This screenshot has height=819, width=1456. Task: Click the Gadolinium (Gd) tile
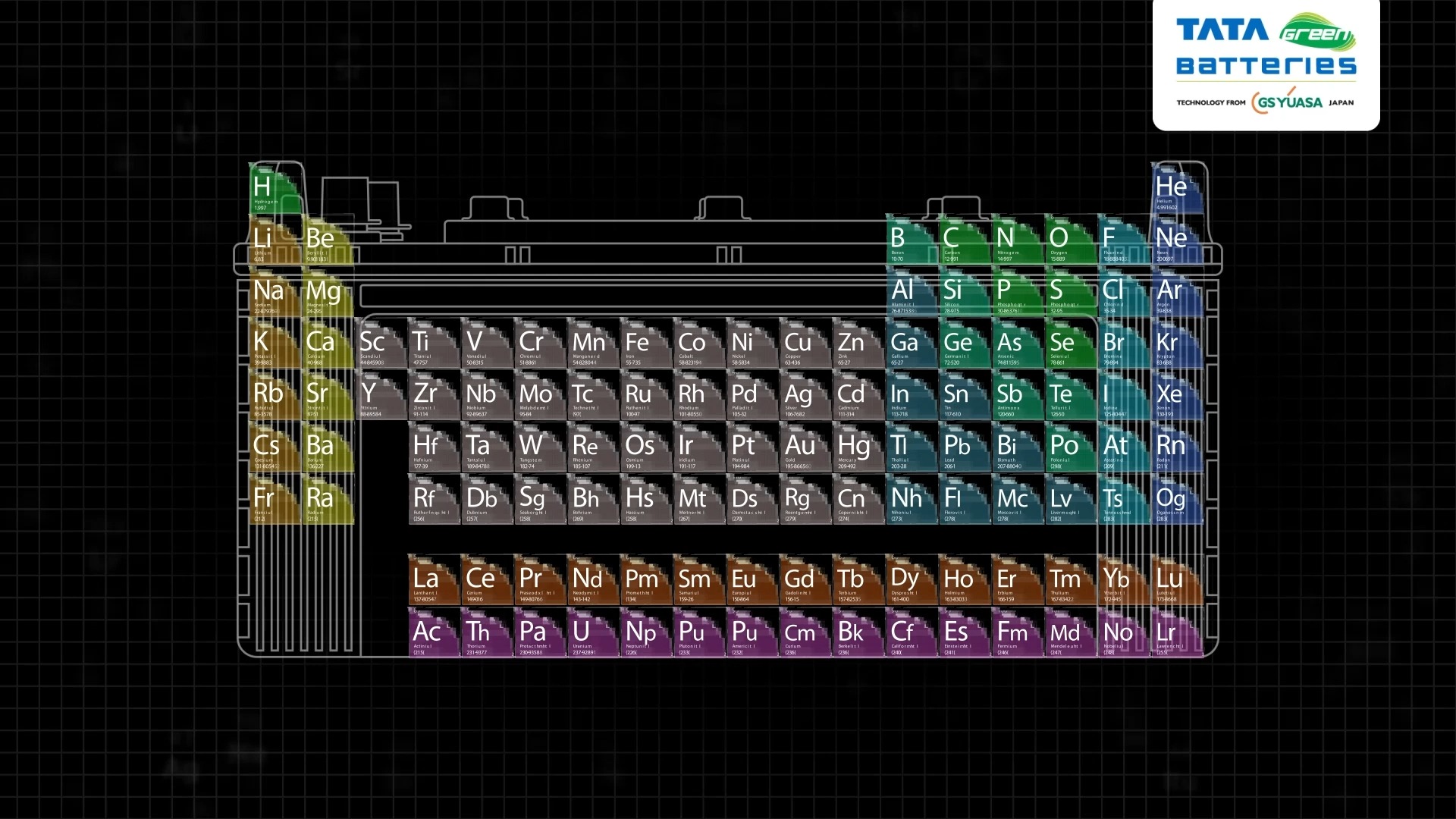pyautogui.click(x=805, y=579)
